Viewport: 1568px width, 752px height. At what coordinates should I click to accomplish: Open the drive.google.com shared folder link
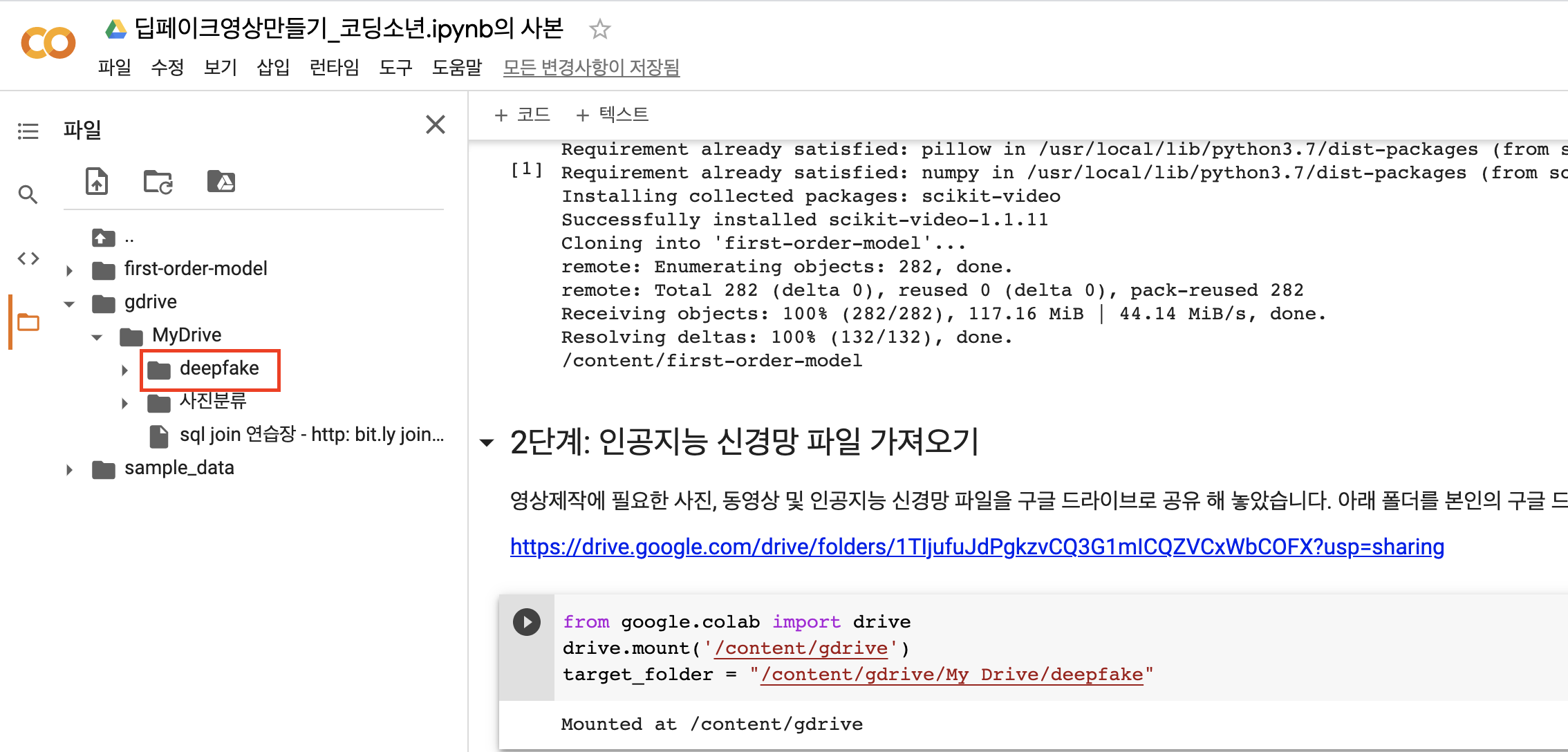977,547
